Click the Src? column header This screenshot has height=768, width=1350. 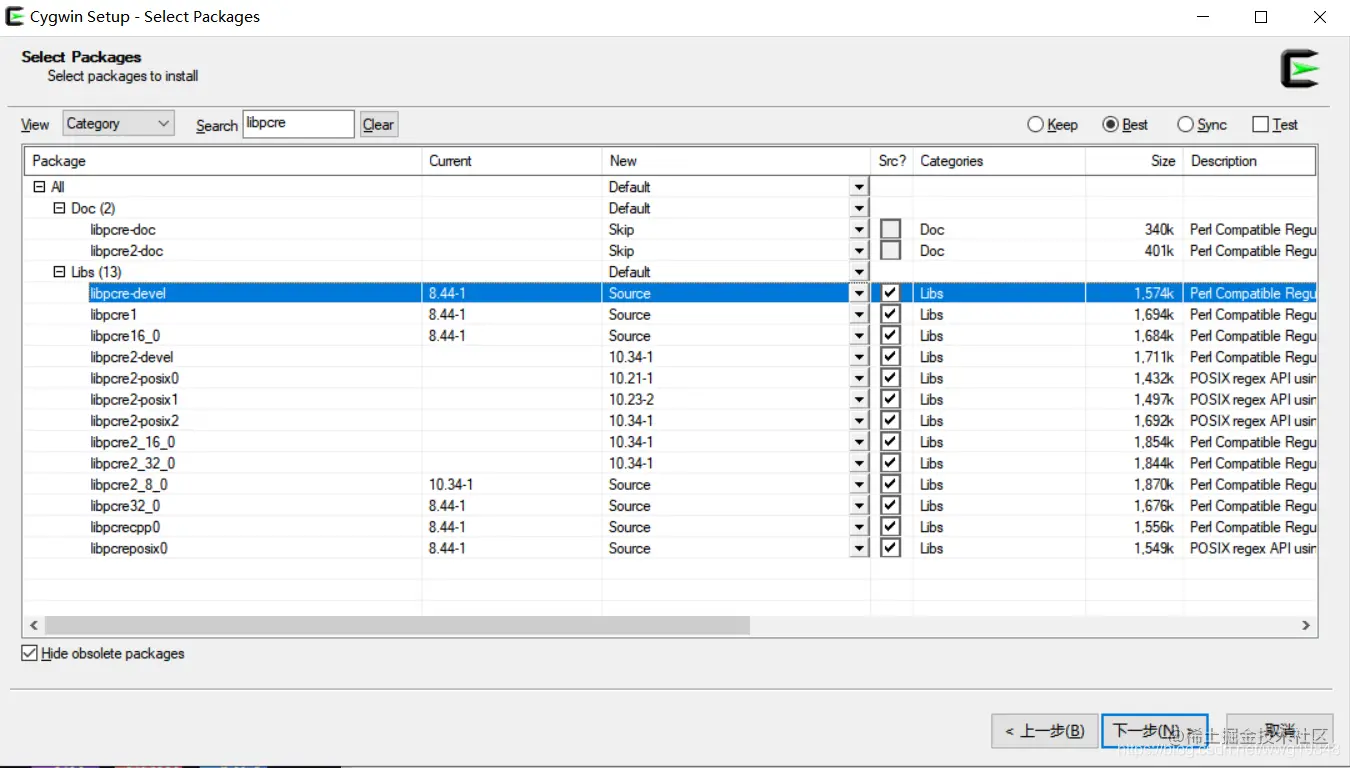click(892, 161)
